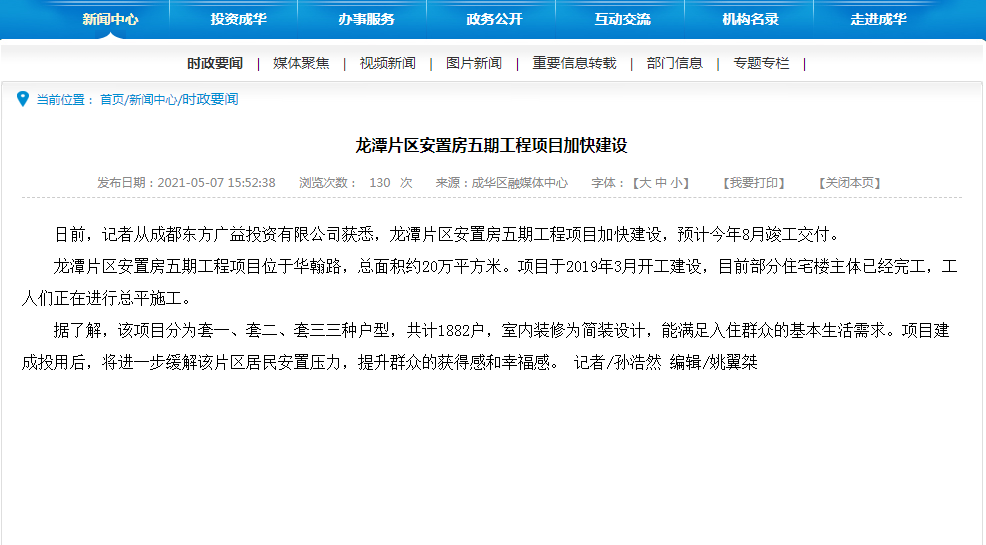
Task: Select the 媒体聚焦 submenu tab
Action: (x=301, y=63)
